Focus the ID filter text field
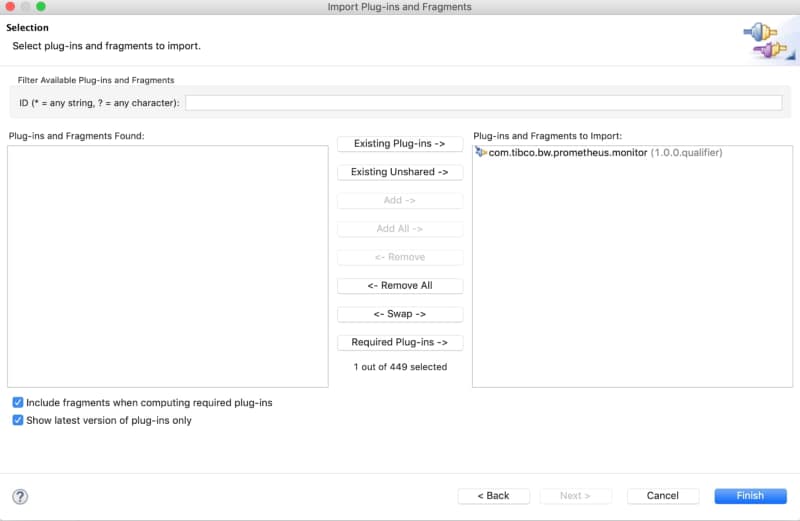This screenshot has width=800, height=521. click(483, 103)
